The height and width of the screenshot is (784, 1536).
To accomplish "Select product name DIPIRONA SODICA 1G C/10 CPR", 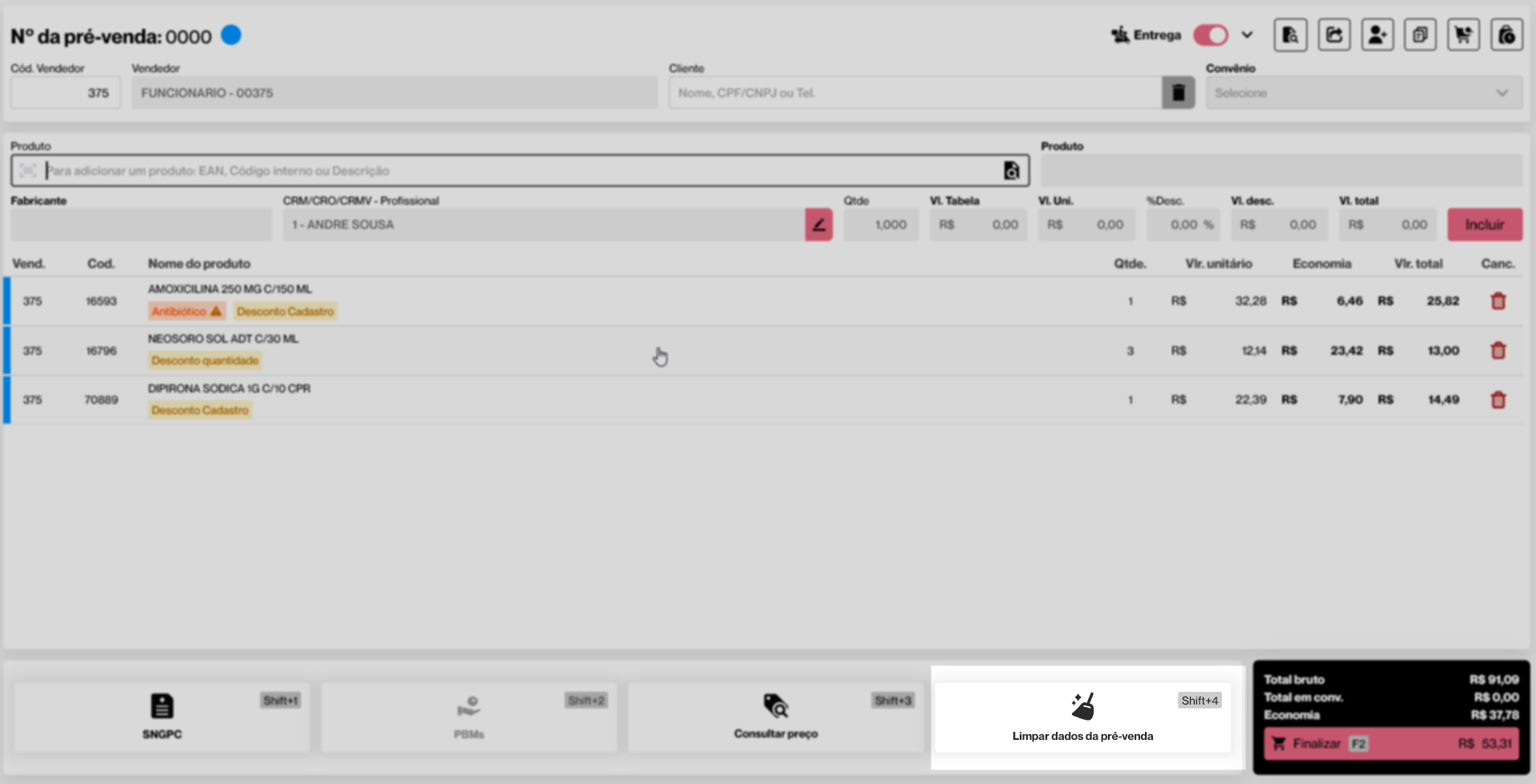I will (x=229, y=388).
